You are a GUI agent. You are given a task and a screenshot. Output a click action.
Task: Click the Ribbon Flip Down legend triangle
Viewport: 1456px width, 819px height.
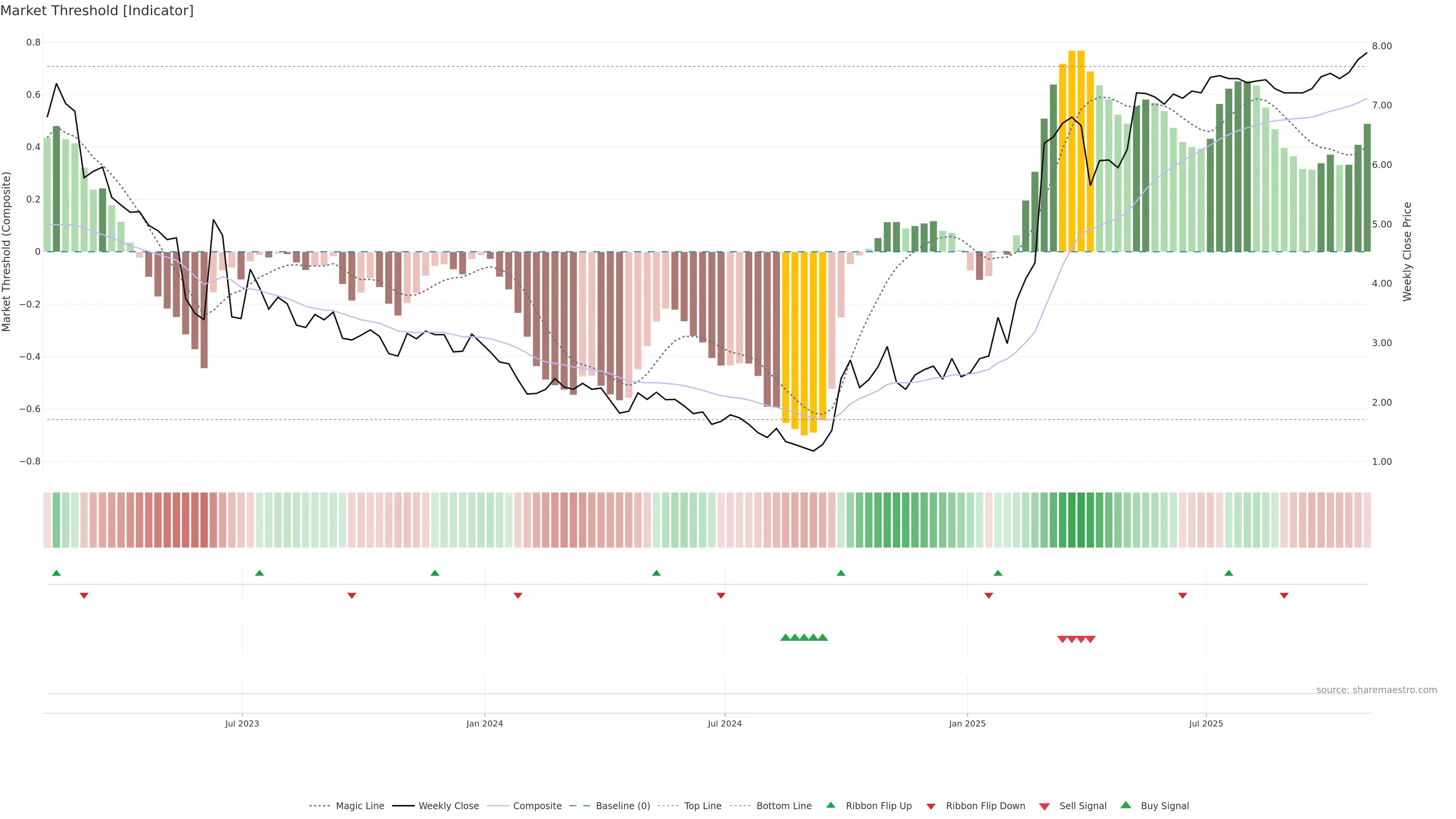pyautogui.click(x=931, y=806)
